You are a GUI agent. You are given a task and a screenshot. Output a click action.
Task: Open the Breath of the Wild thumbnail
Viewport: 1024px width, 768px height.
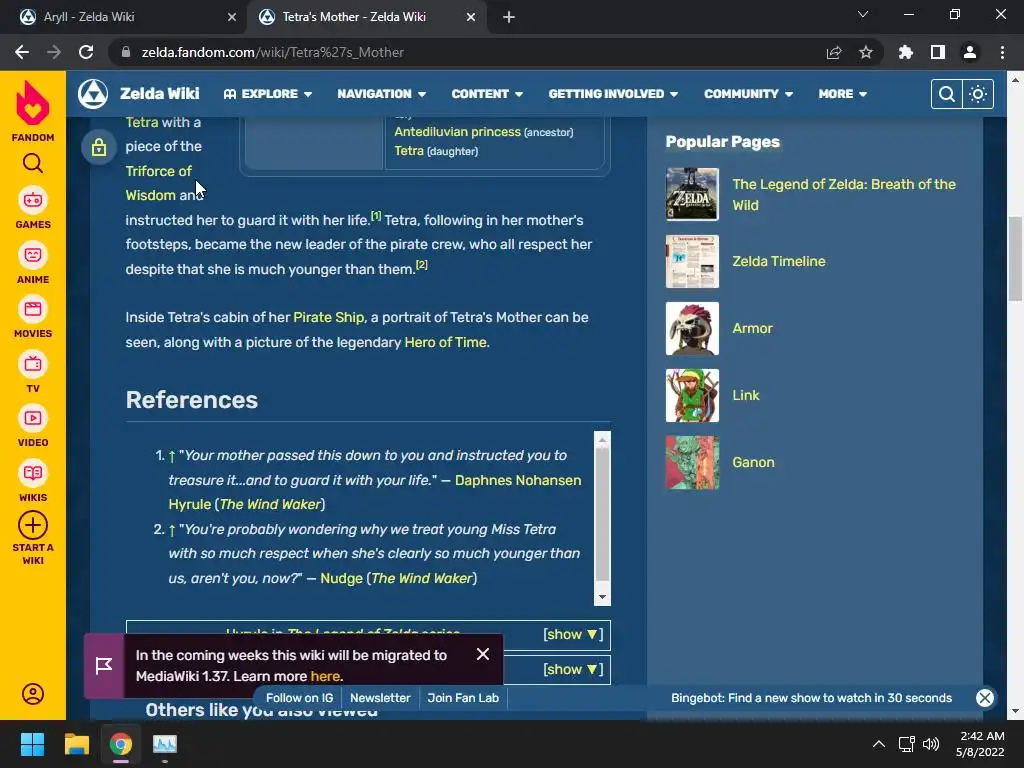click(692, 195)
